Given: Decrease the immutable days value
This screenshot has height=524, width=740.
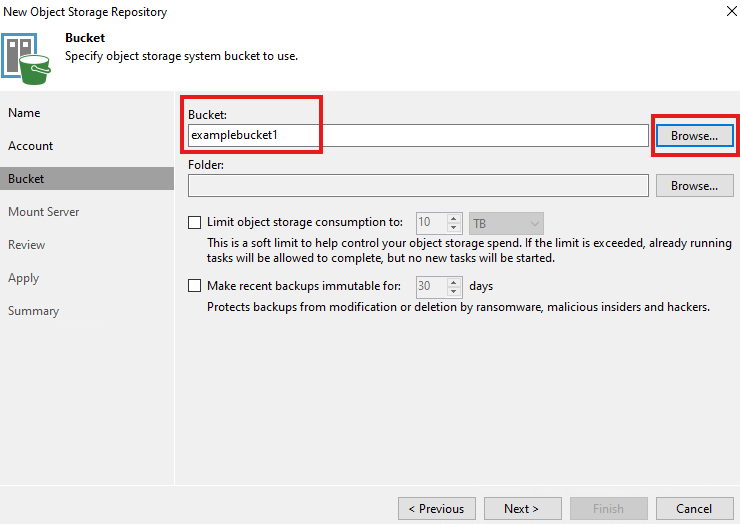Looking at the screenshot, I should click(455, 291).
